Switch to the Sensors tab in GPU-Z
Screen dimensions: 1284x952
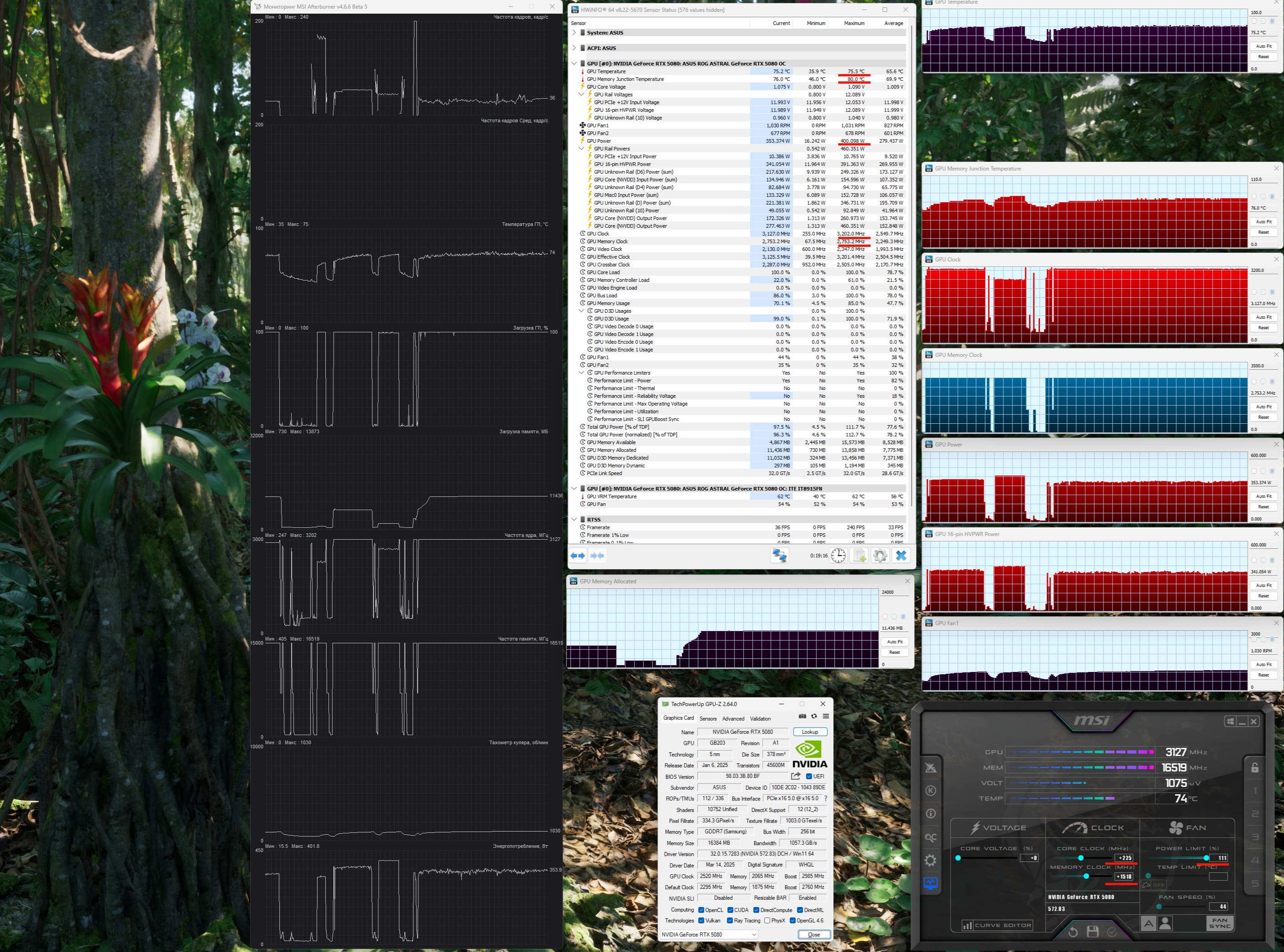(707, 719)
